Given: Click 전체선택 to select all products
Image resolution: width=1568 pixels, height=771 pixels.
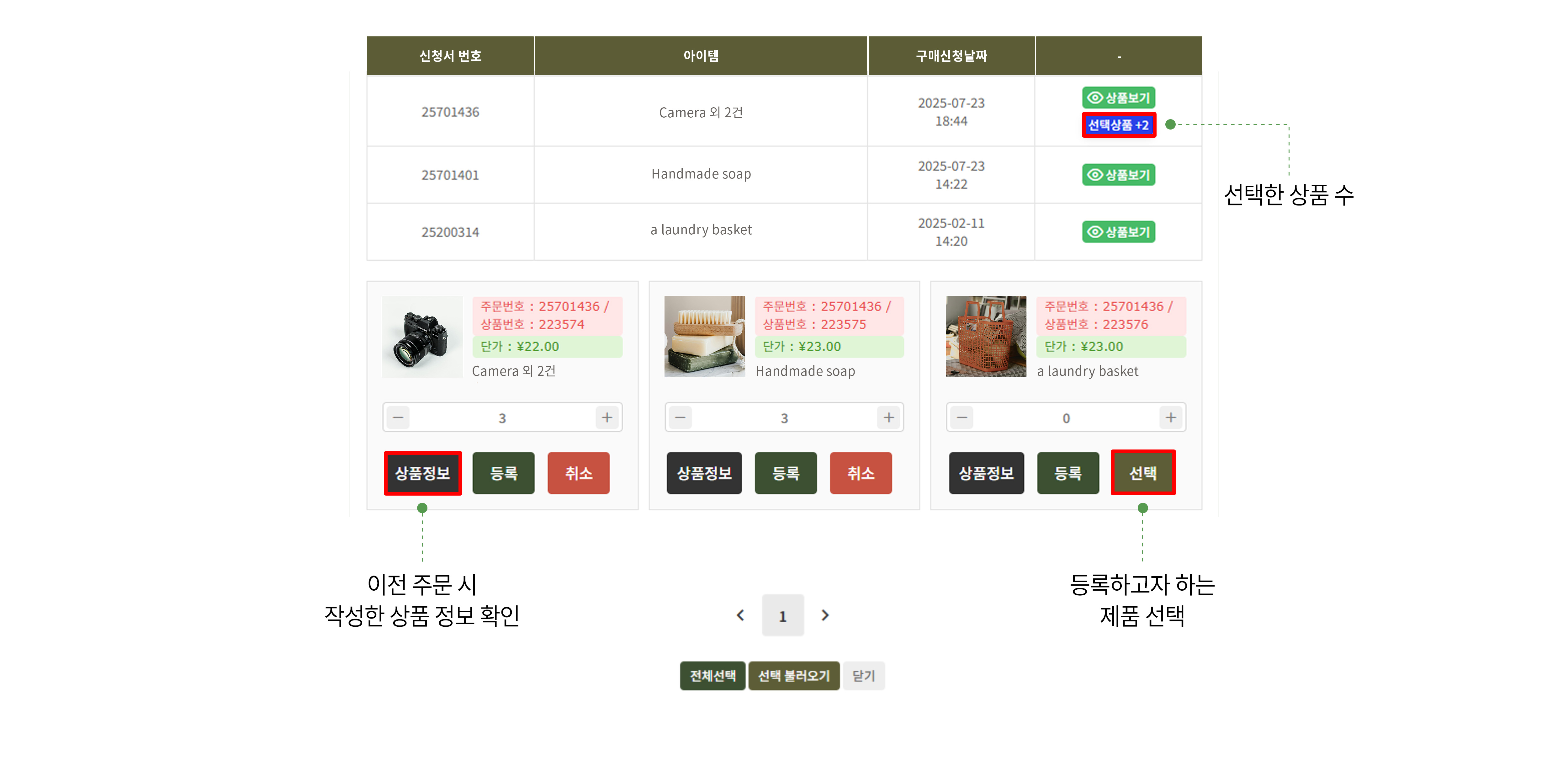Looking at the screenshot, I should pyautogui.click(x=712, y=676).
